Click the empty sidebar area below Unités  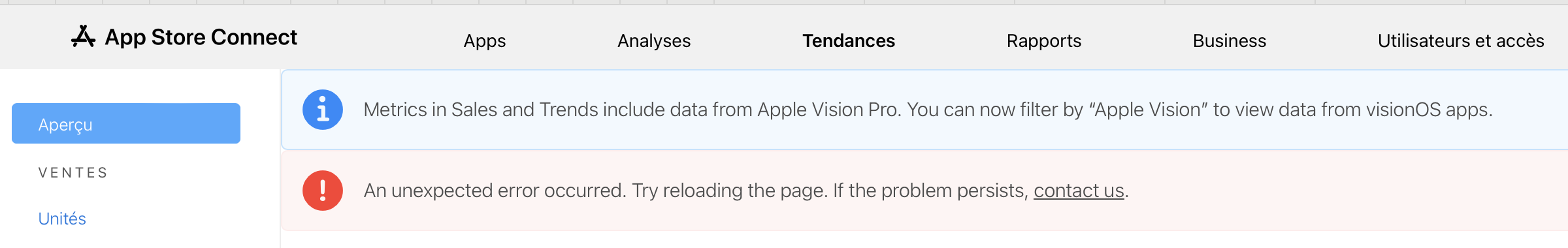point(140,239)
